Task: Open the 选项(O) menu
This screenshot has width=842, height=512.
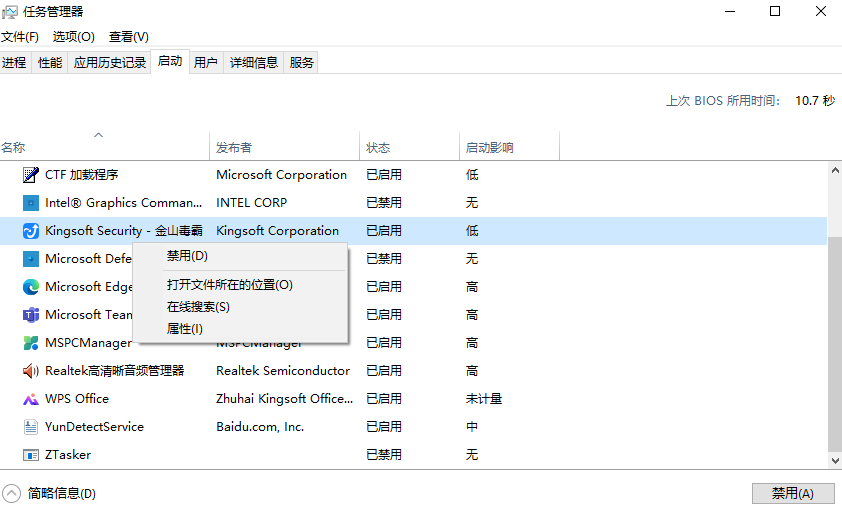Action: point(74,37)
